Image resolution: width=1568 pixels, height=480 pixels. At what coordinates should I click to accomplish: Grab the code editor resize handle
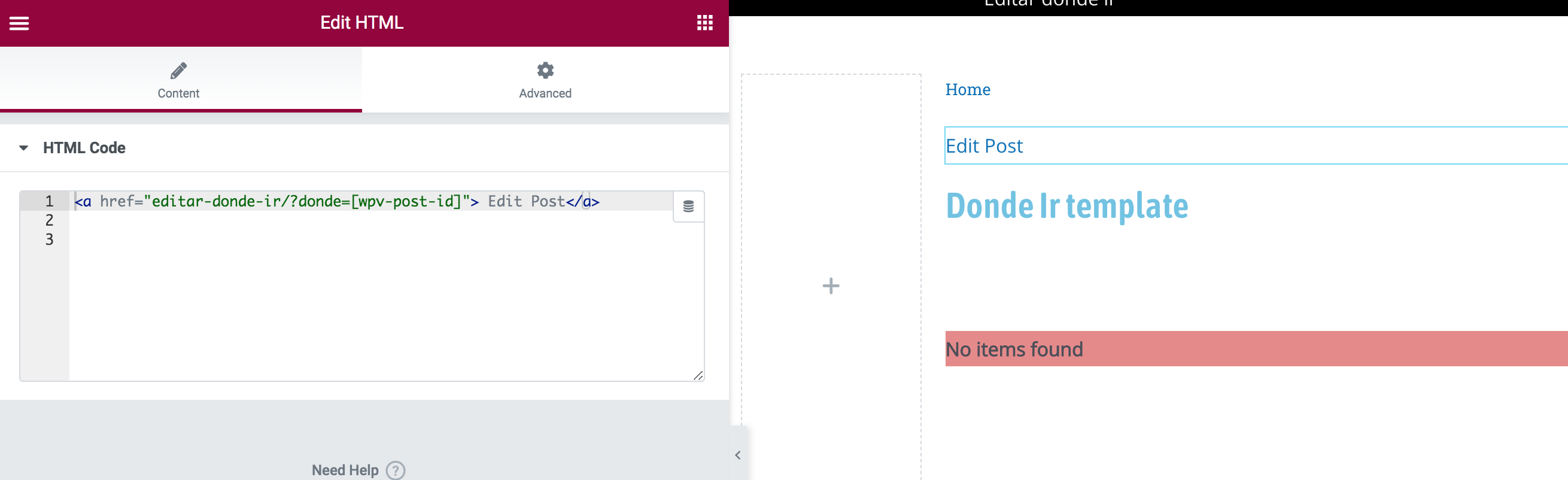(x=698, y=375)
